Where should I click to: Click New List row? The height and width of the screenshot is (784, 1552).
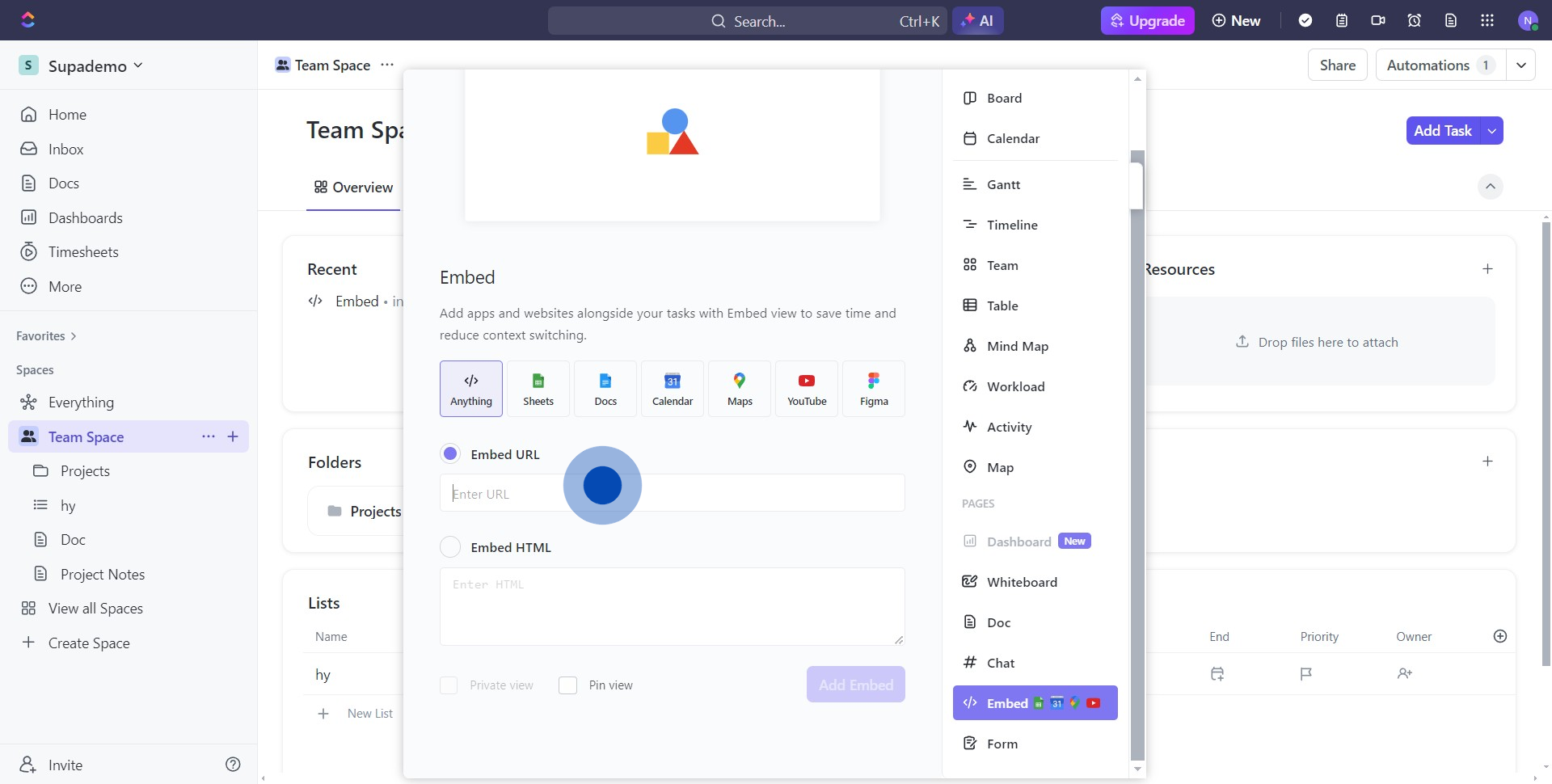click(356, 714)
